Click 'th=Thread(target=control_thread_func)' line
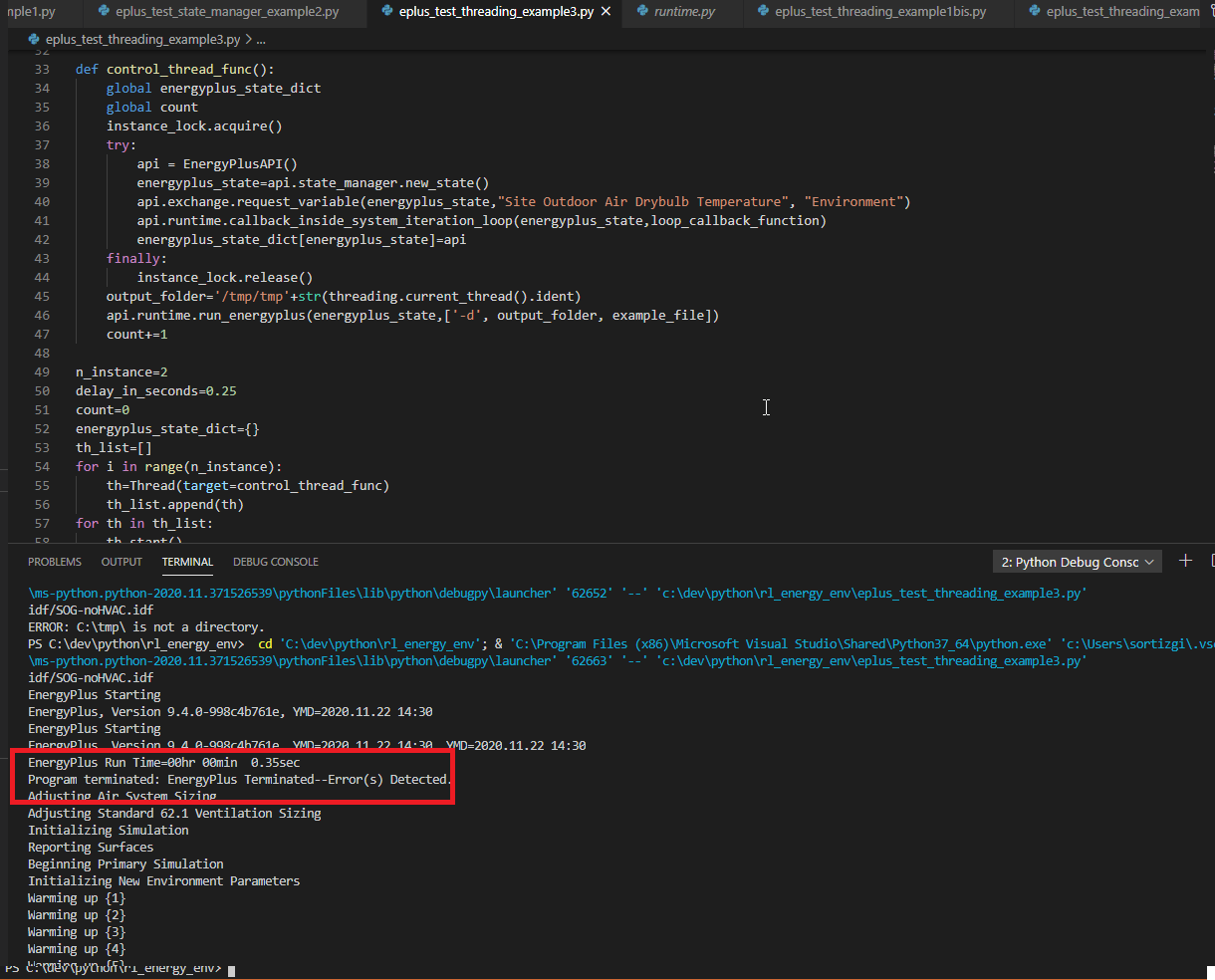The width and height of the screenshot is (1215, 980). 248,486
